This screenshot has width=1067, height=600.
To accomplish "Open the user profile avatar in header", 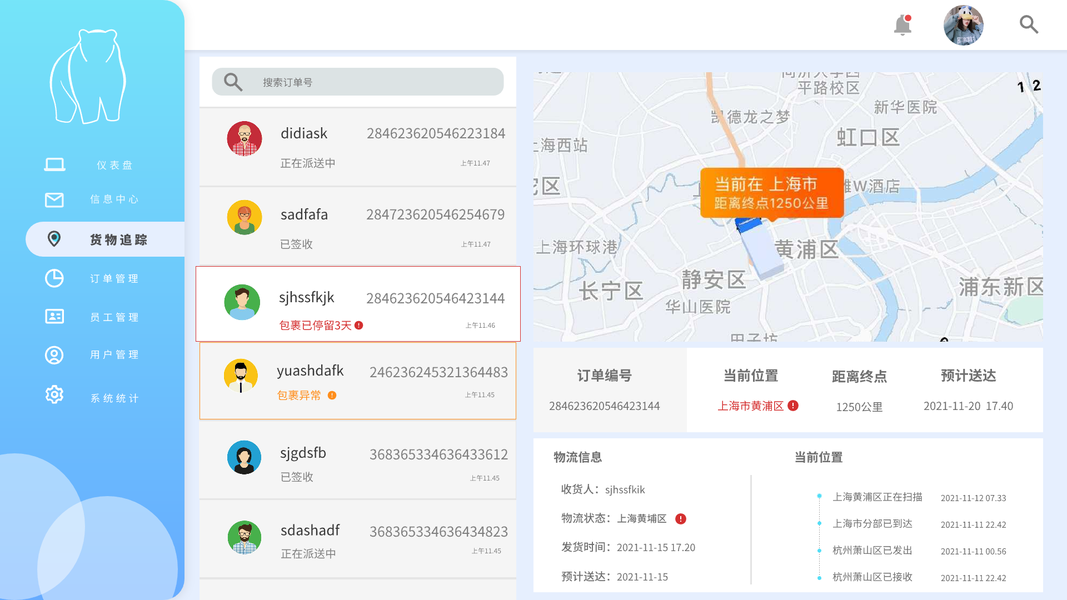I will click(x=963, y=25).
